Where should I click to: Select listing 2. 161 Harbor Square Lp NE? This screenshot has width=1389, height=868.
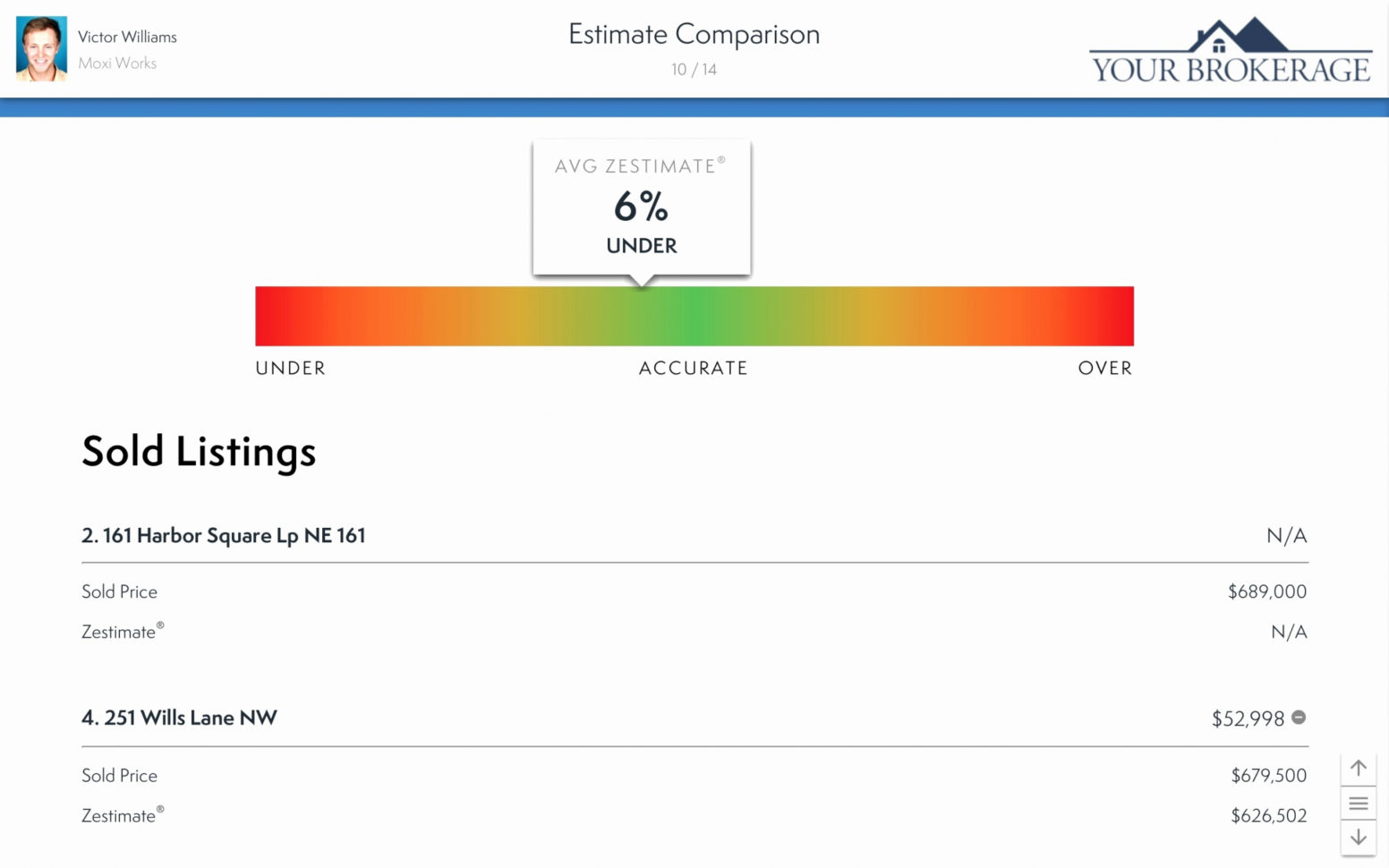coord(224,535)
